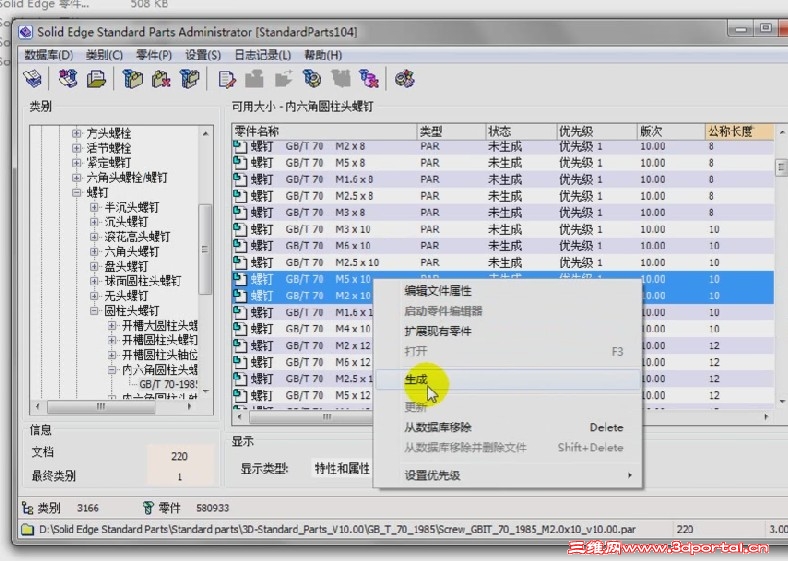Click the part icon of row M2 x 8
The height and width of the screenshot is (561, 788).
point(240,146)
